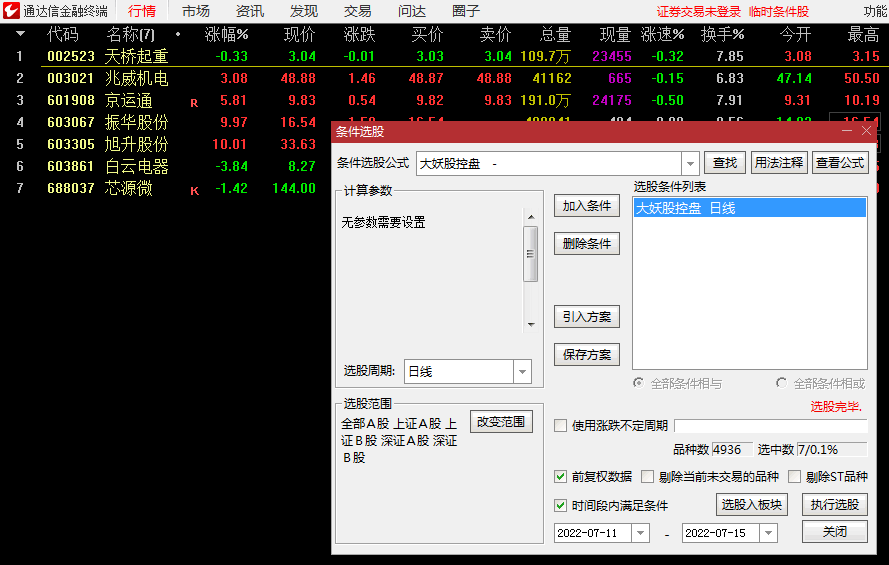This screenshot has width=889, height=565.
Task: Sort by 代码 column header
Action: [x=62, y=35]
